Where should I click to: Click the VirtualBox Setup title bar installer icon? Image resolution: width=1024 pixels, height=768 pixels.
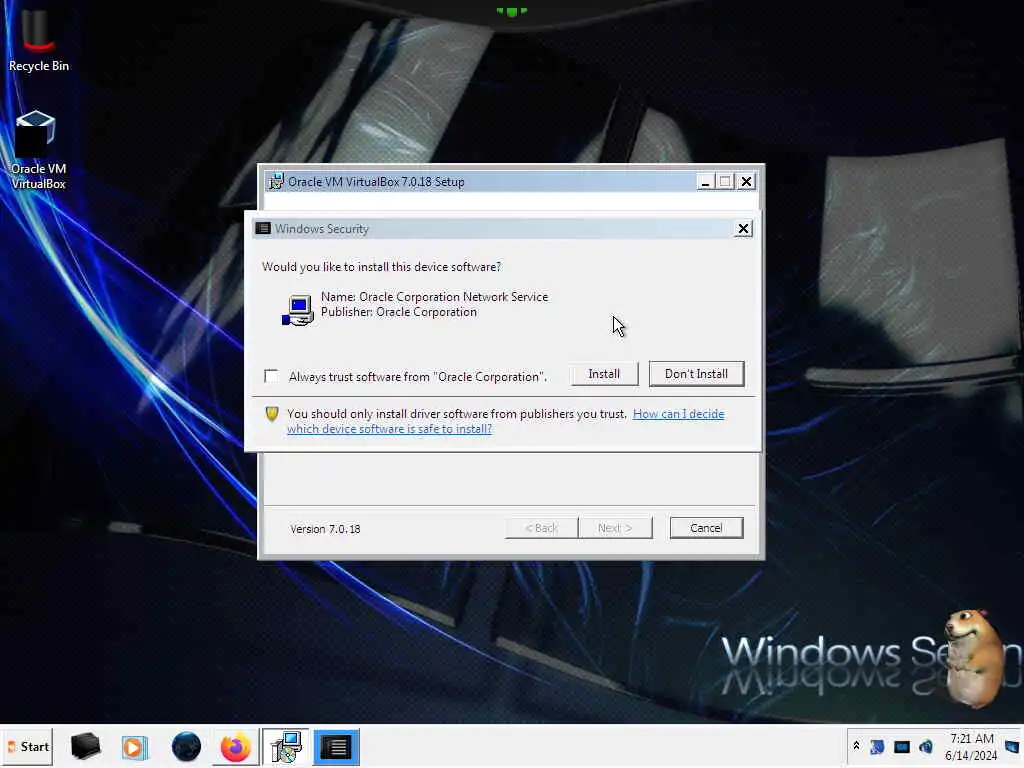276,182
